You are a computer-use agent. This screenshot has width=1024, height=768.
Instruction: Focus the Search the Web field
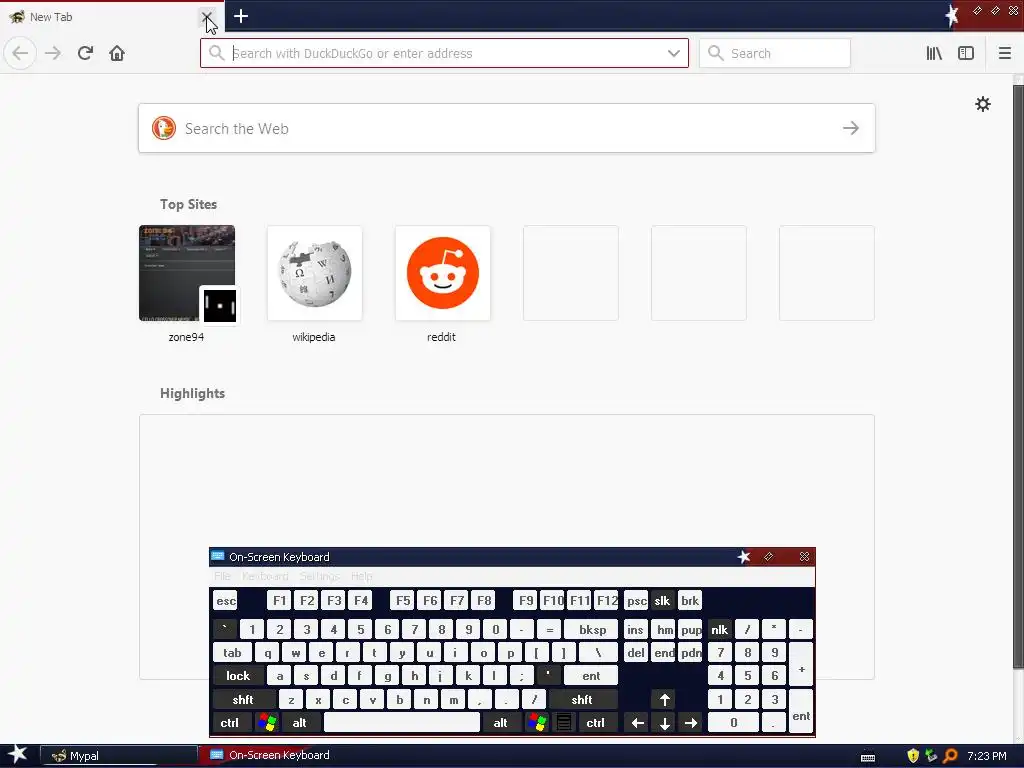coord(507,128)
